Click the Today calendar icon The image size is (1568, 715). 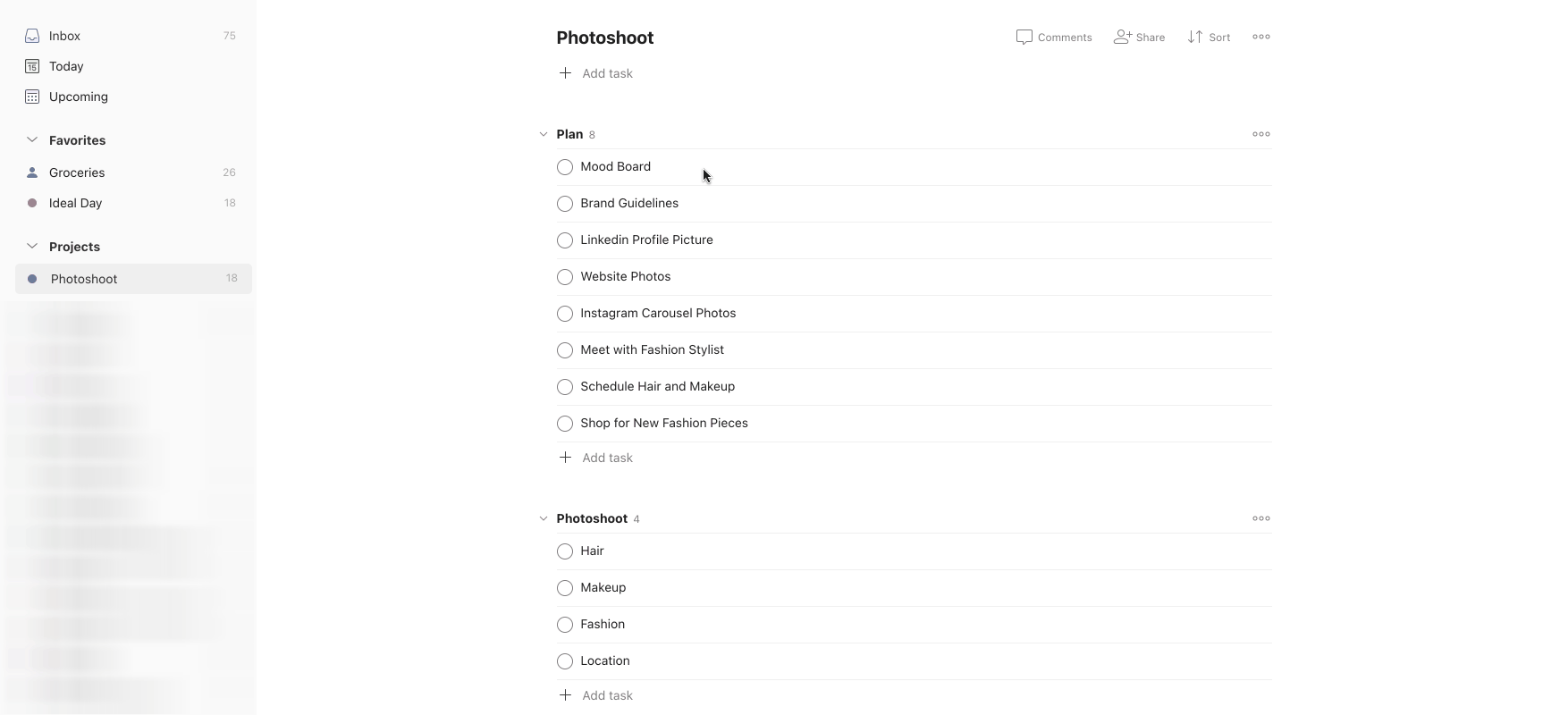click(x=32, y=66)
